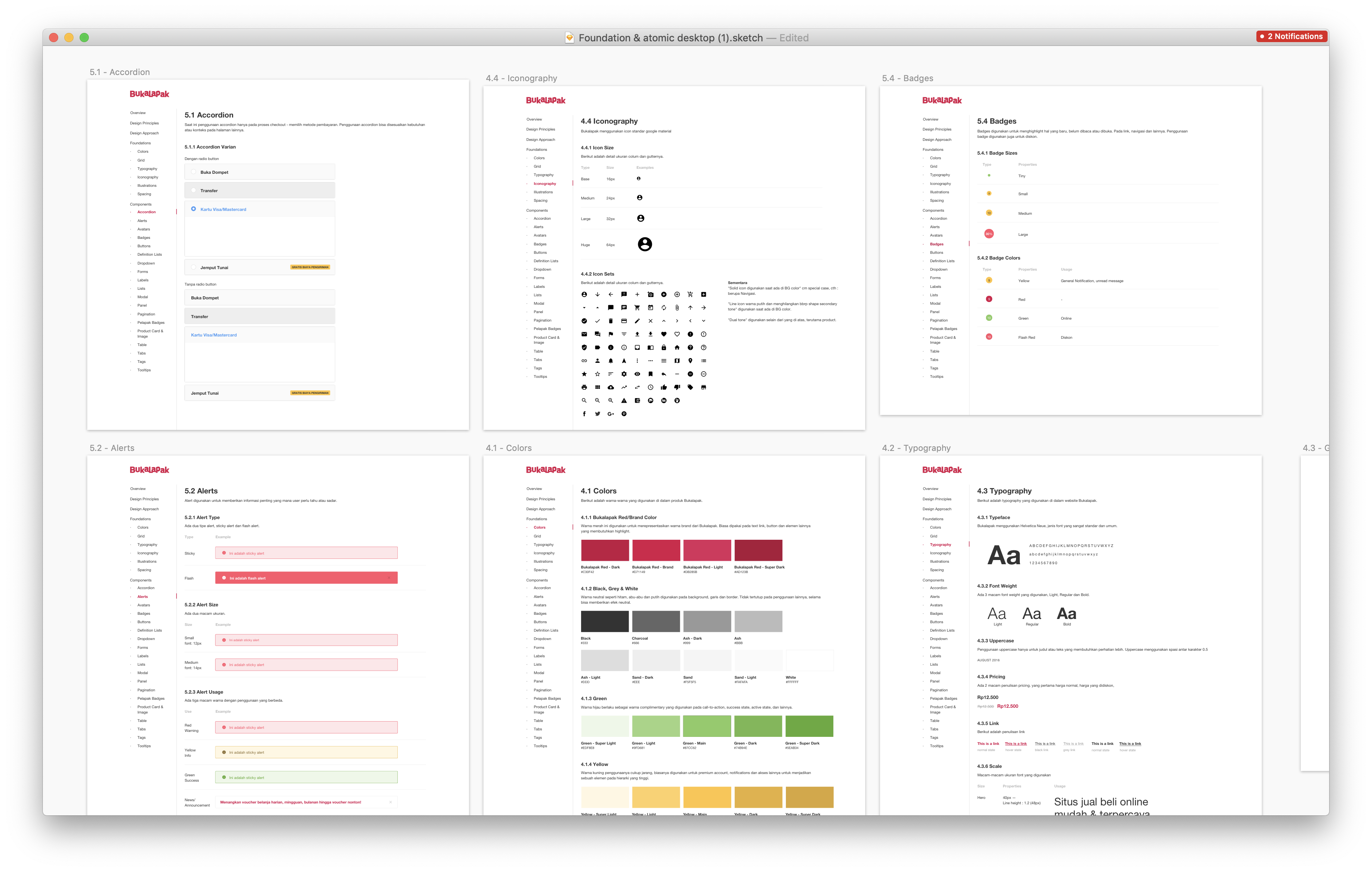
Task: Click the small caret-up arrow icon
Action: (x=597, y=308)
